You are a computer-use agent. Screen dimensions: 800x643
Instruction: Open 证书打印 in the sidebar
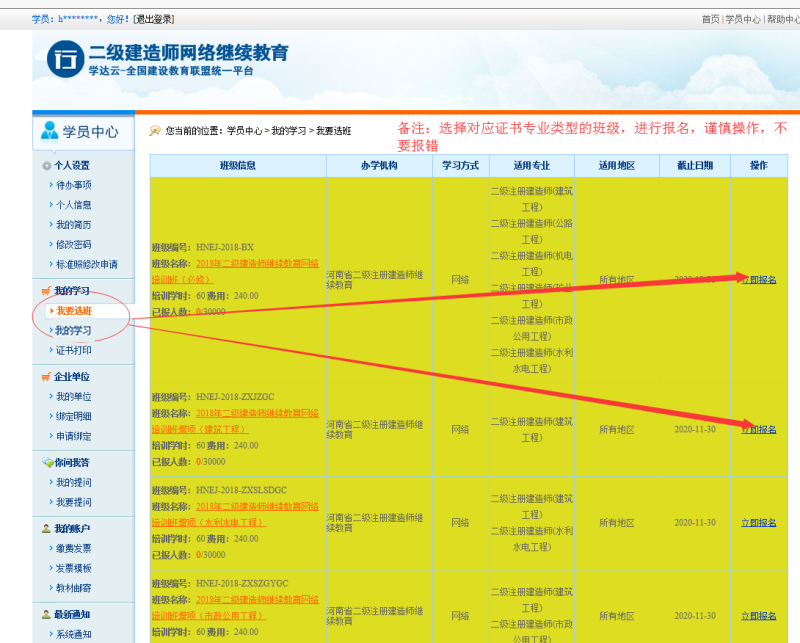coord(73,351)
